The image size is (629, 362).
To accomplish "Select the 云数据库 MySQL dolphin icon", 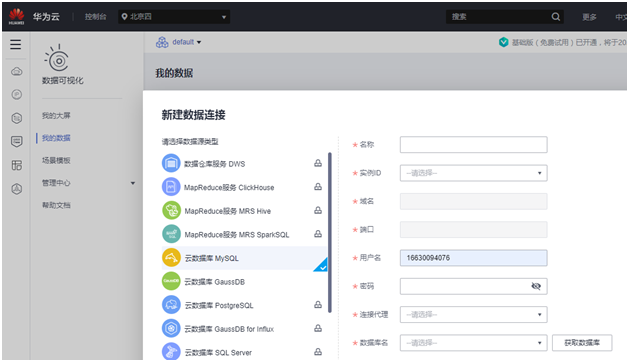I will click(171, 258).
